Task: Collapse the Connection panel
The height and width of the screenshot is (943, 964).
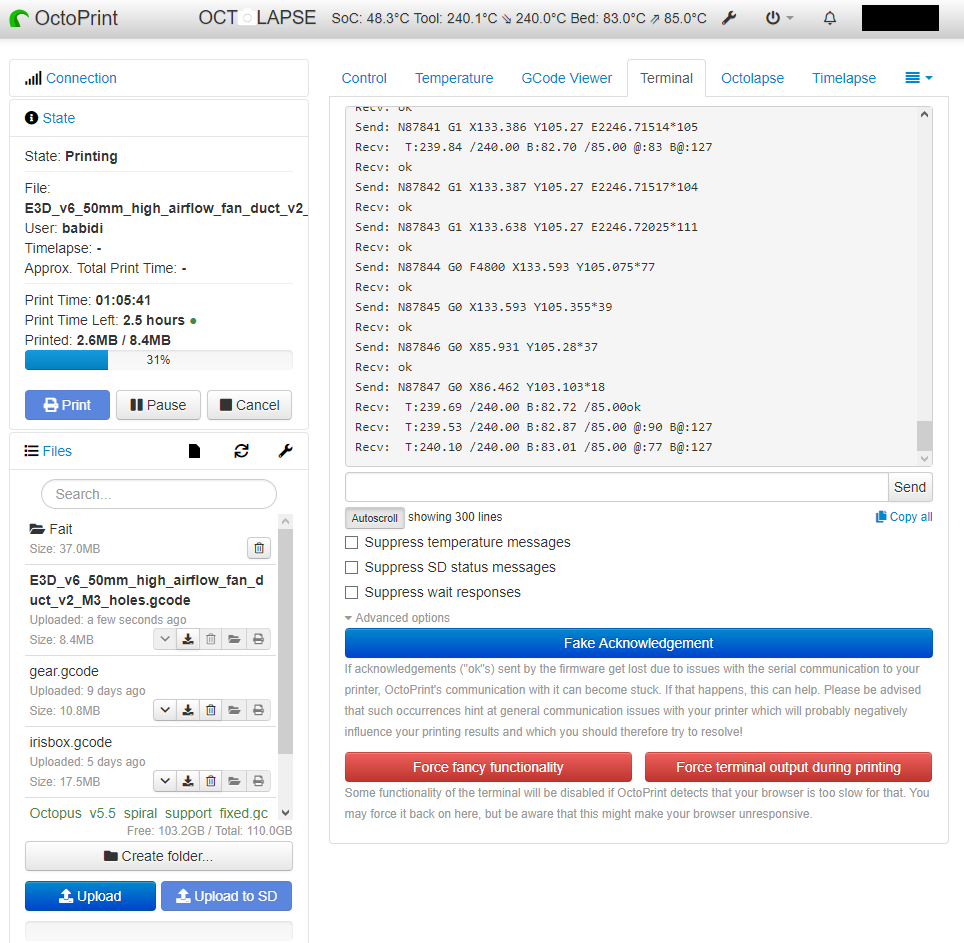Action: point(81,78)
